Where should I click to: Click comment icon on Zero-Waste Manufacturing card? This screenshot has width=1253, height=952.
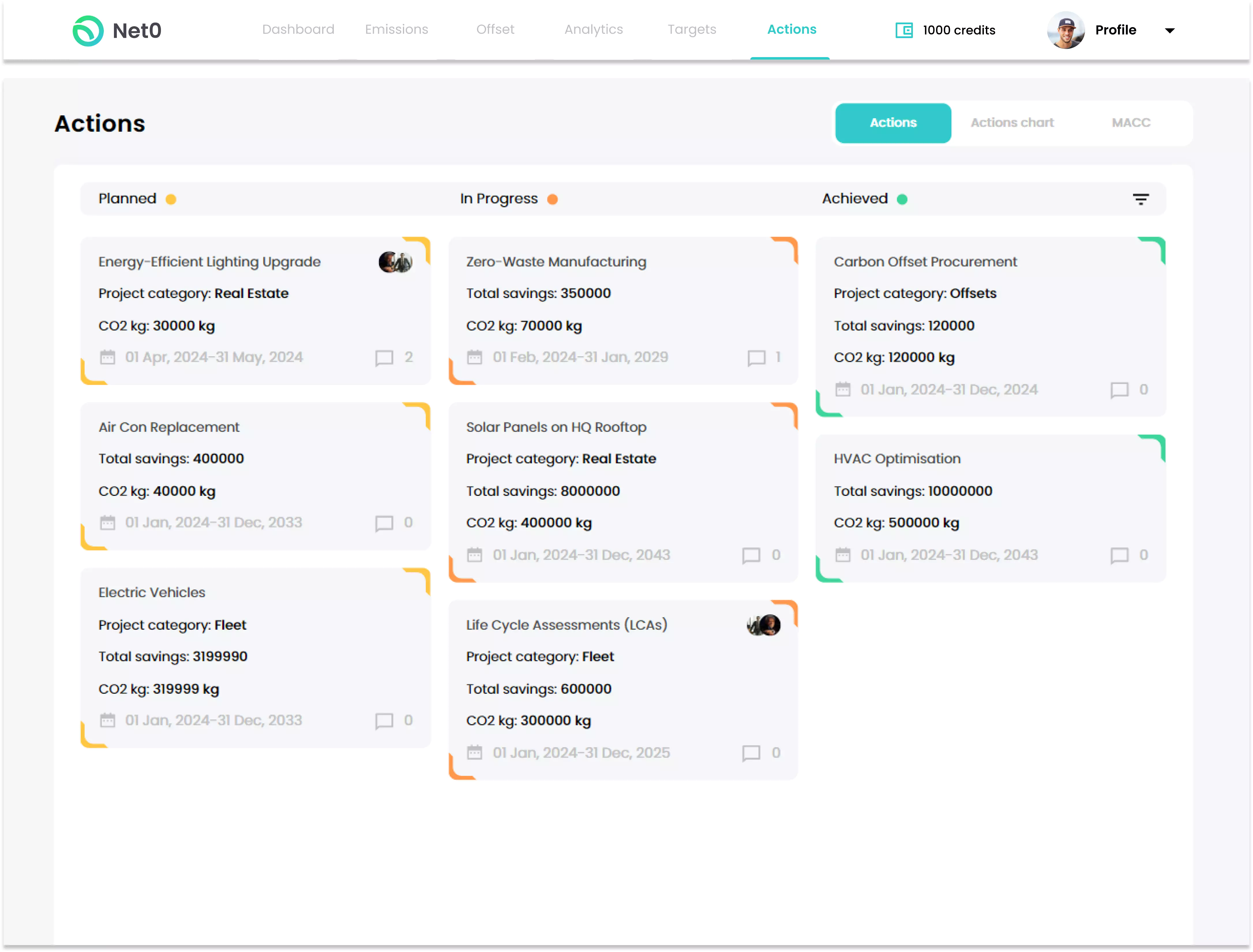(x=756, y=357)
